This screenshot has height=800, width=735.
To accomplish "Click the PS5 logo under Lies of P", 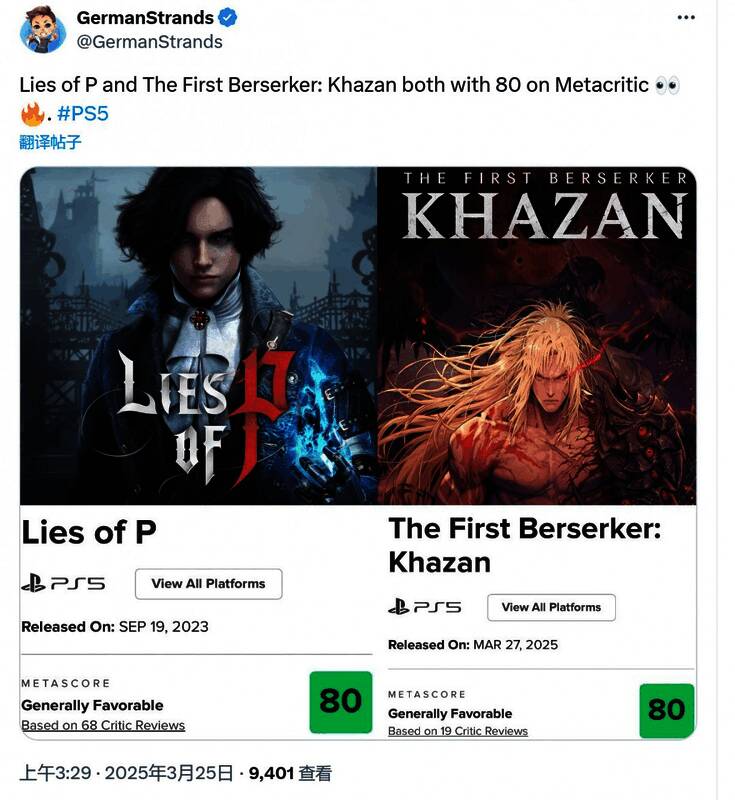I will [x=63, y=583].
